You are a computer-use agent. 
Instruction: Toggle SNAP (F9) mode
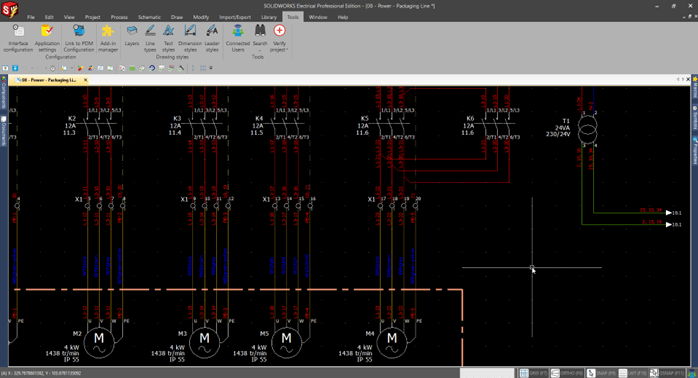(601, 373)
